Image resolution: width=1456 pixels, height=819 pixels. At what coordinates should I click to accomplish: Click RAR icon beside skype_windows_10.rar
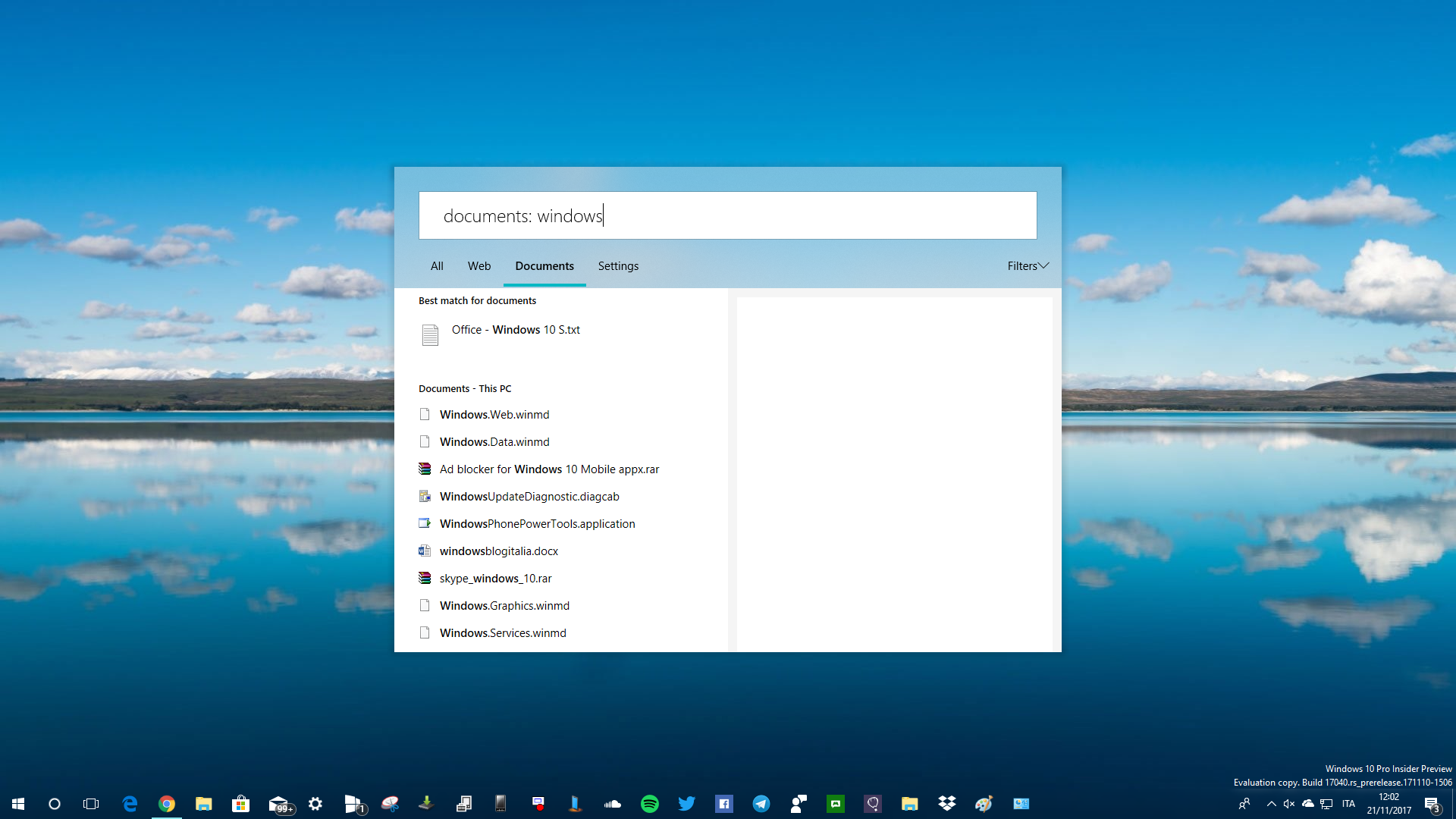(x=425, y=578)
